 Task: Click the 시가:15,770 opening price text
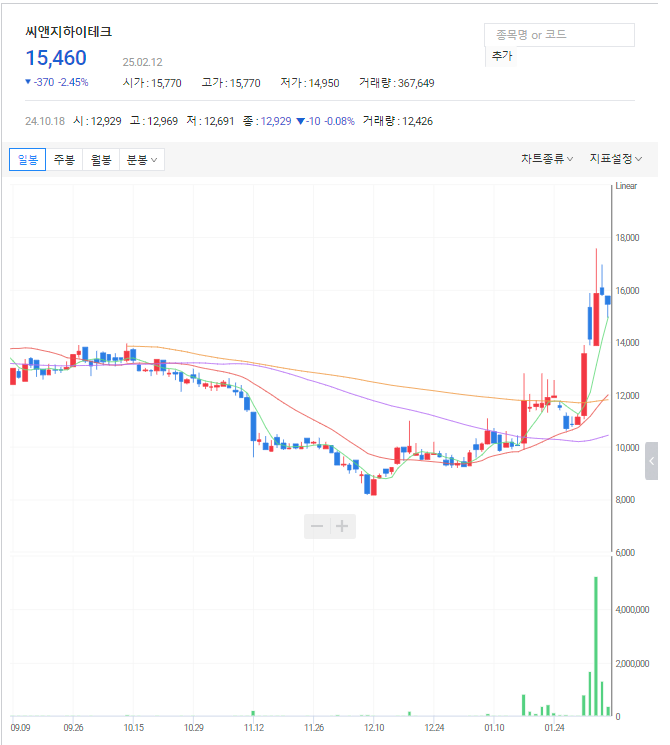152,83
